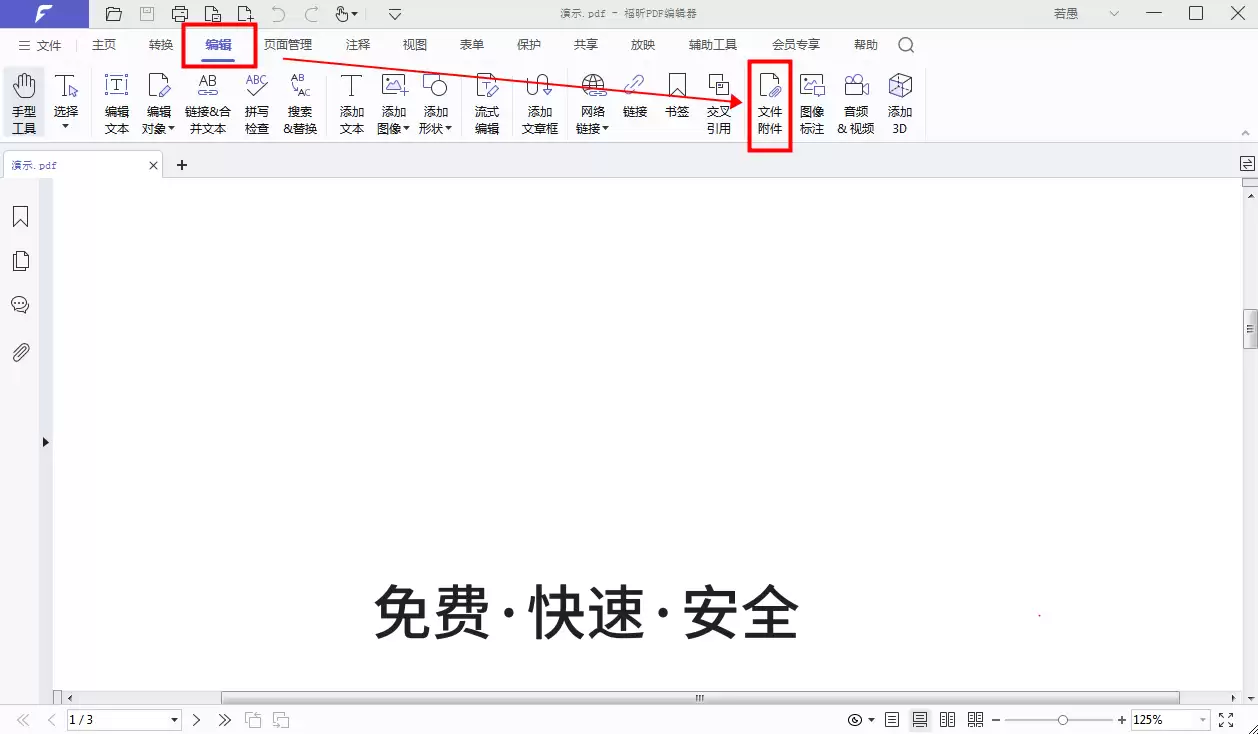Enable two-page facing view mode

coord(948,720)
